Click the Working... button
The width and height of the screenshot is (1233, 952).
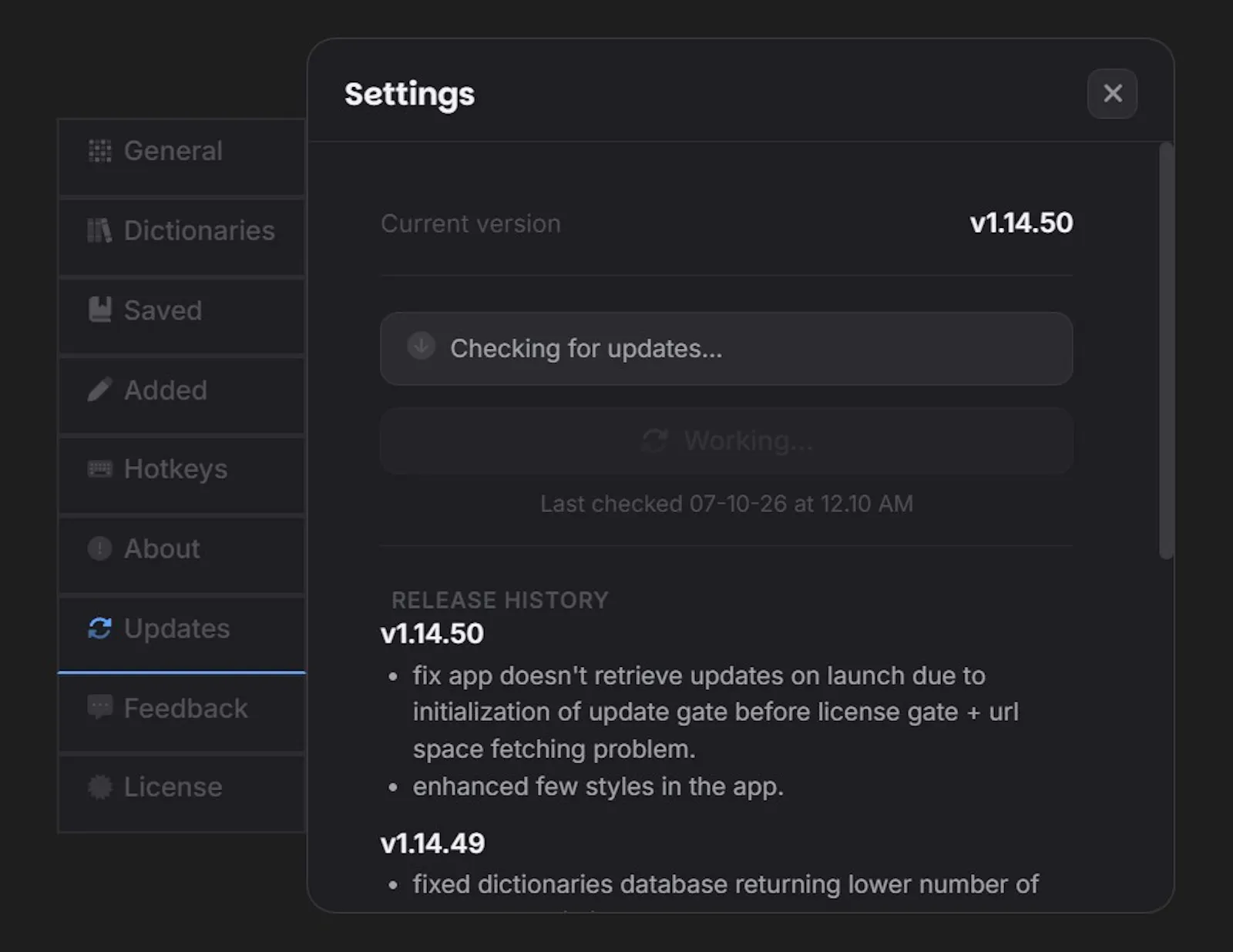click(726, 441)
